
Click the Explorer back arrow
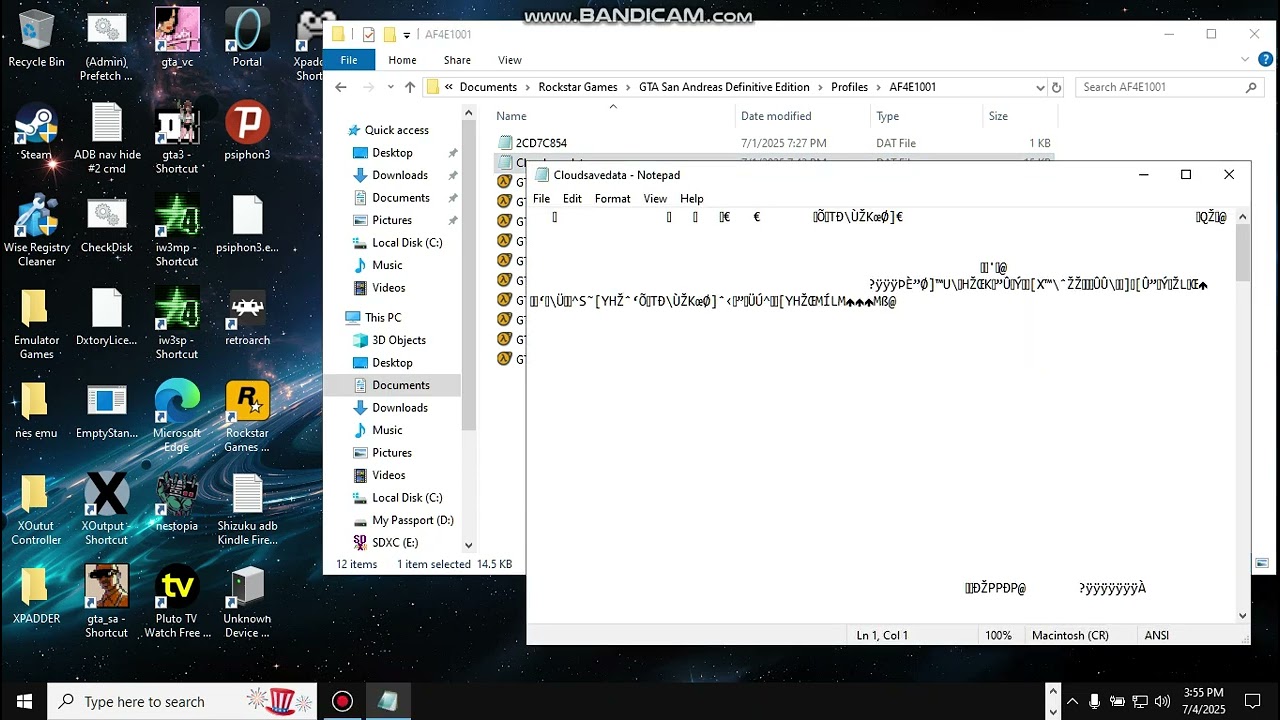341,87
